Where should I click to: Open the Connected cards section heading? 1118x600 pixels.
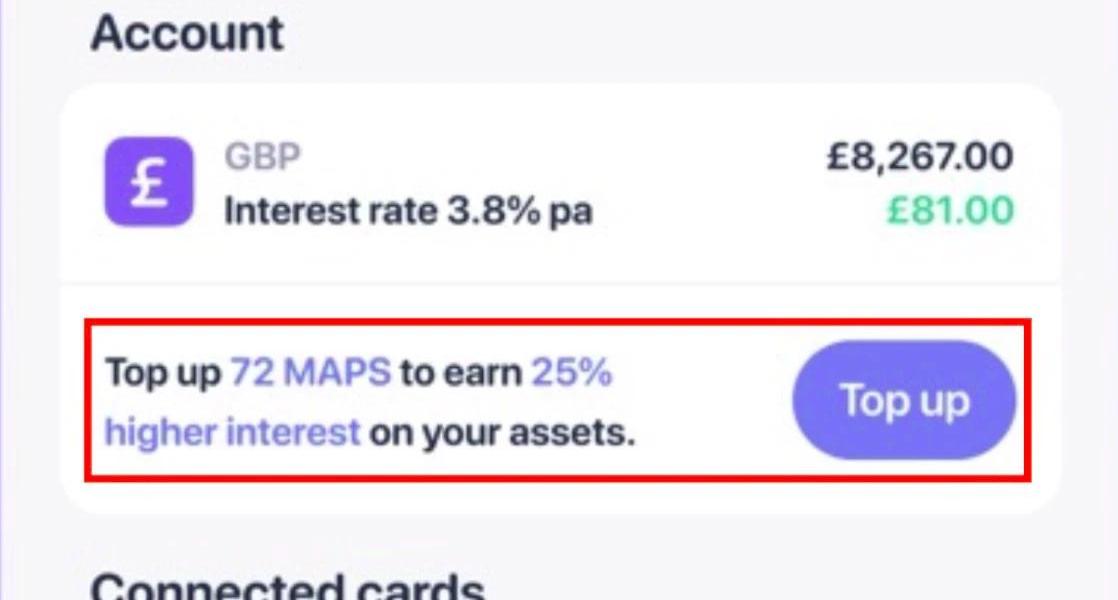point(288,585)
